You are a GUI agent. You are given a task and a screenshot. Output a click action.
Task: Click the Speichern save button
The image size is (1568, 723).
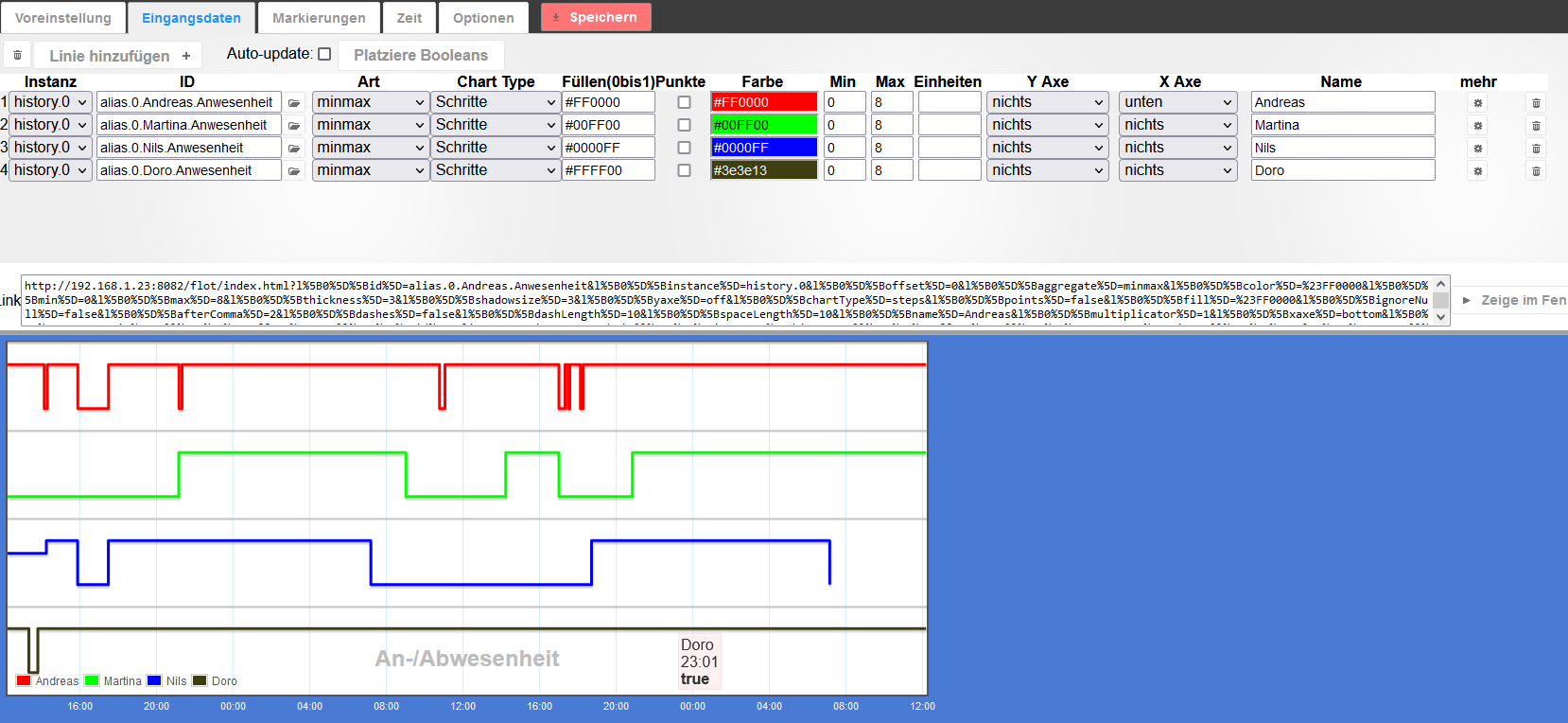pyautogui.click(x=596, y=17)
